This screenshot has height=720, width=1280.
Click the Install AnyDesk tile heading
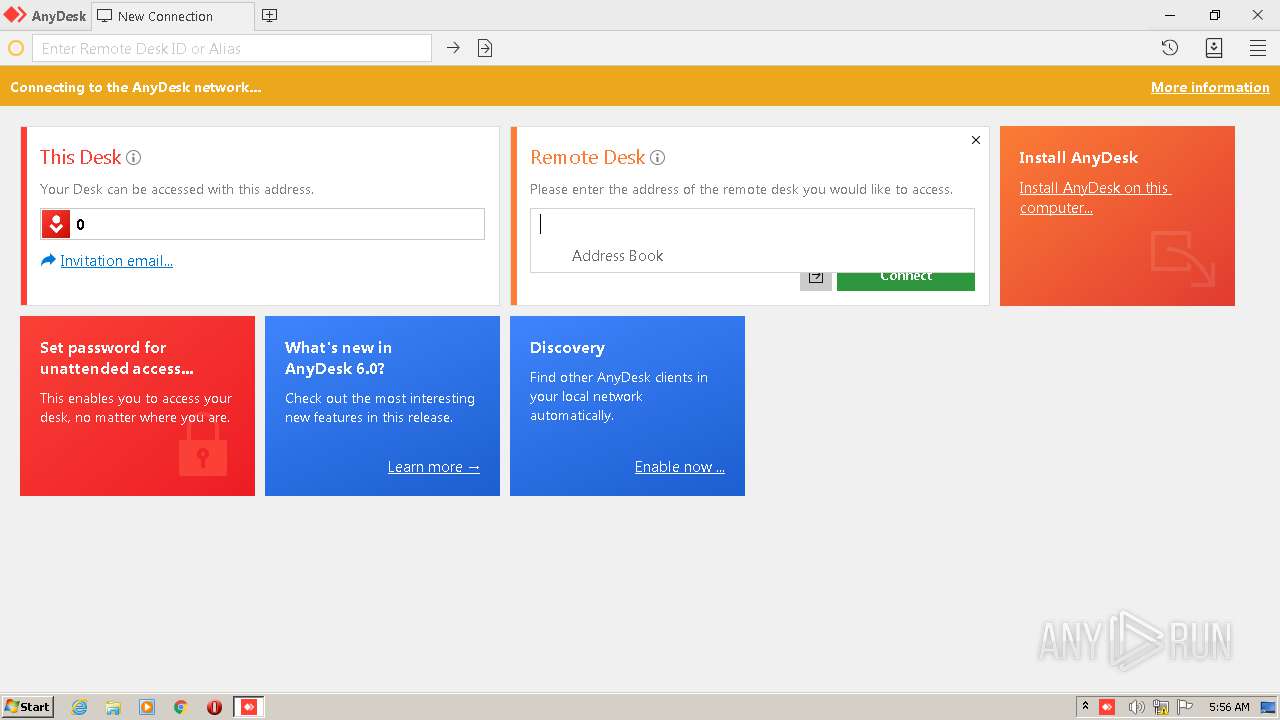point(1078,158)
